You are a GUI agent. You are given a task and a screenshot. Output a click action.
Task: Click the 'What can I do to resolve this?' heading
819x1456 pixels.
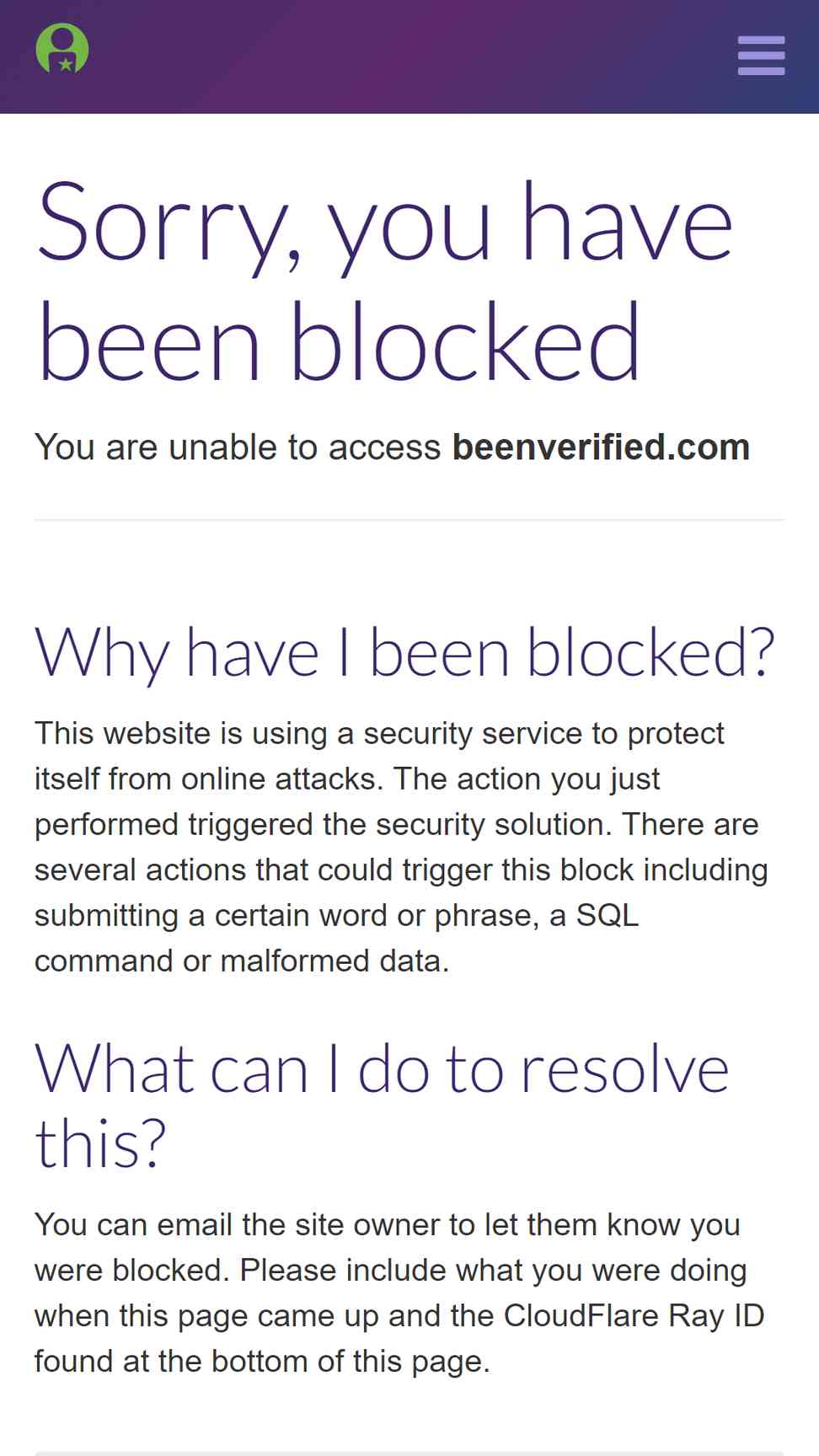click(x=382, y=1106)
